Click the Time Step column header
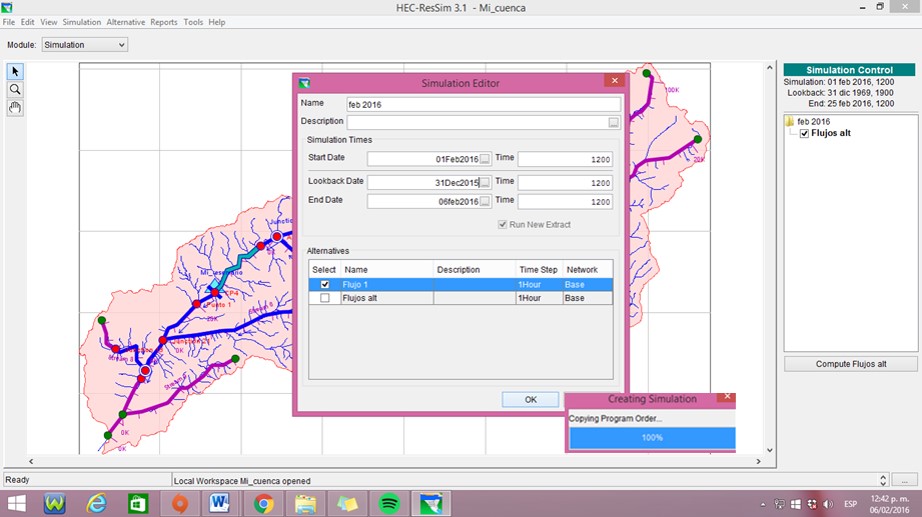The height and width of the screenshot is (517, 922). pyautogui.click(x=539, y=269)
